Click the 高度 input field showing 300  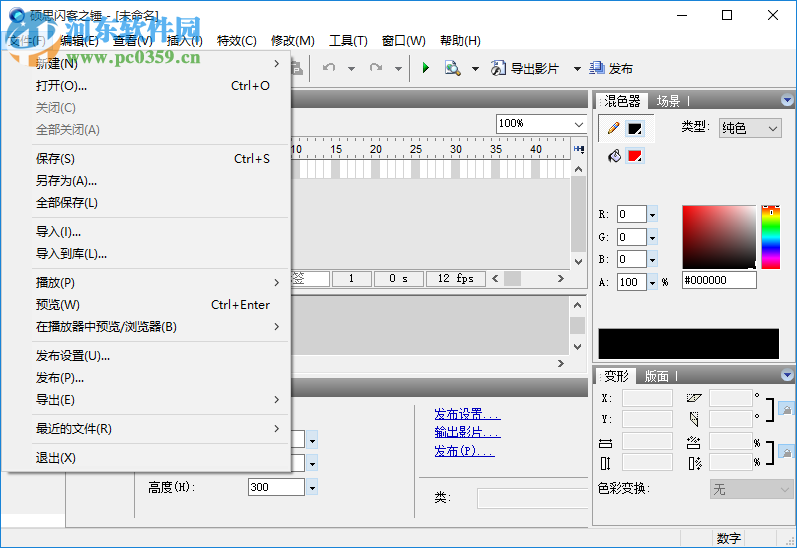pyautogui.click(x=277, y=487)
